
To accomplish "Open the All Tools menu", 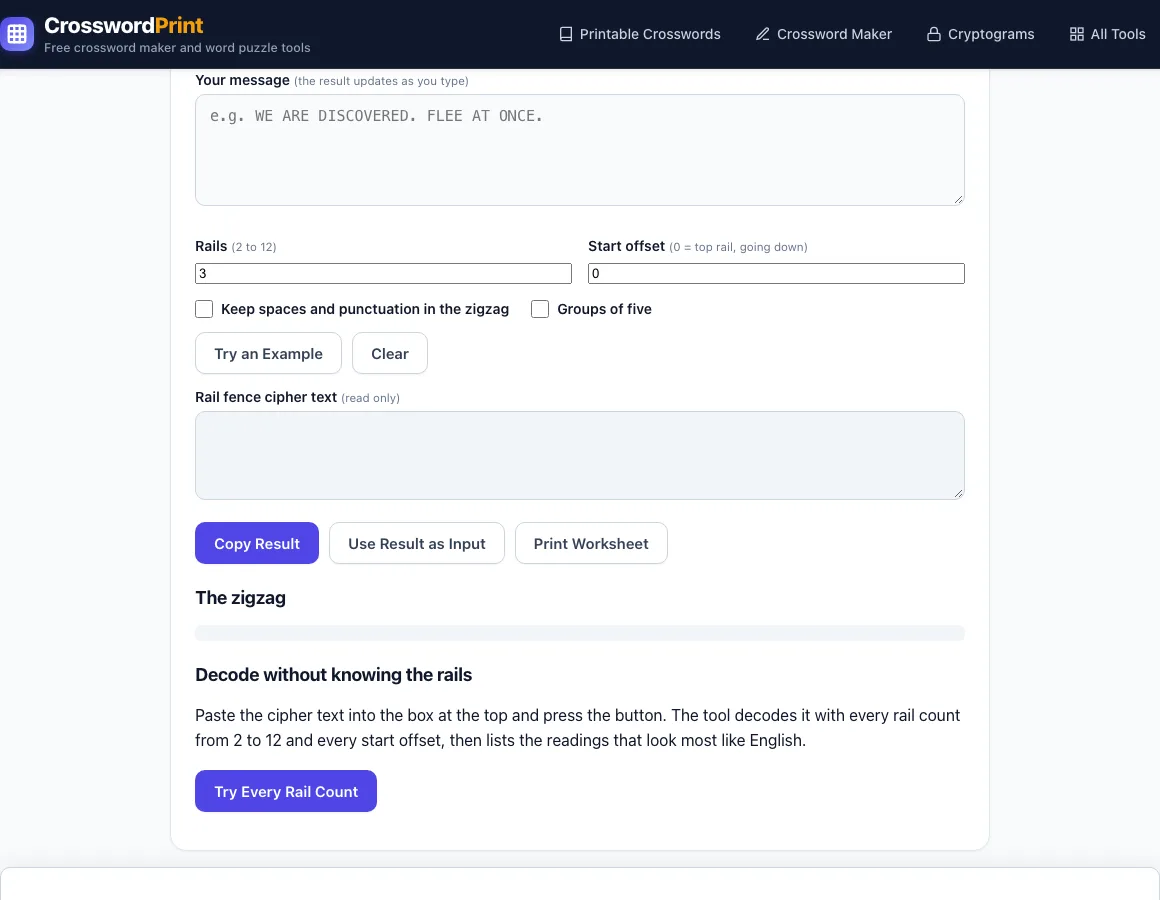I will tap(1107, 34).
